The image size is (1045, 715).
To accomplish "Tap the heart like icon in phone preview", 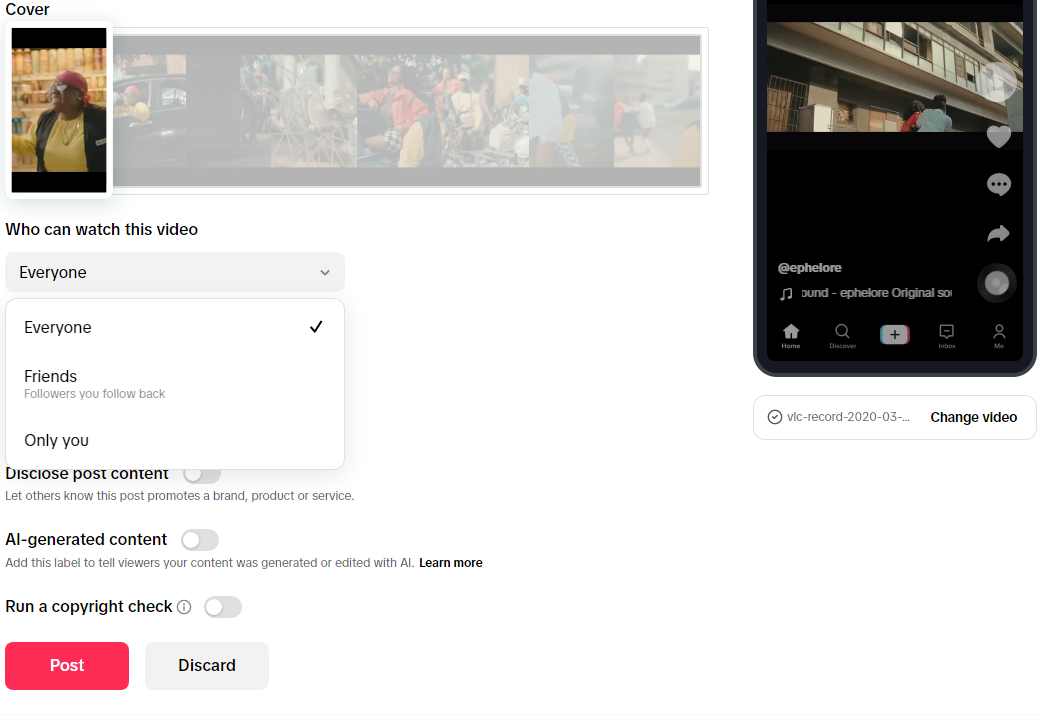I will click(x=998, y=137).
